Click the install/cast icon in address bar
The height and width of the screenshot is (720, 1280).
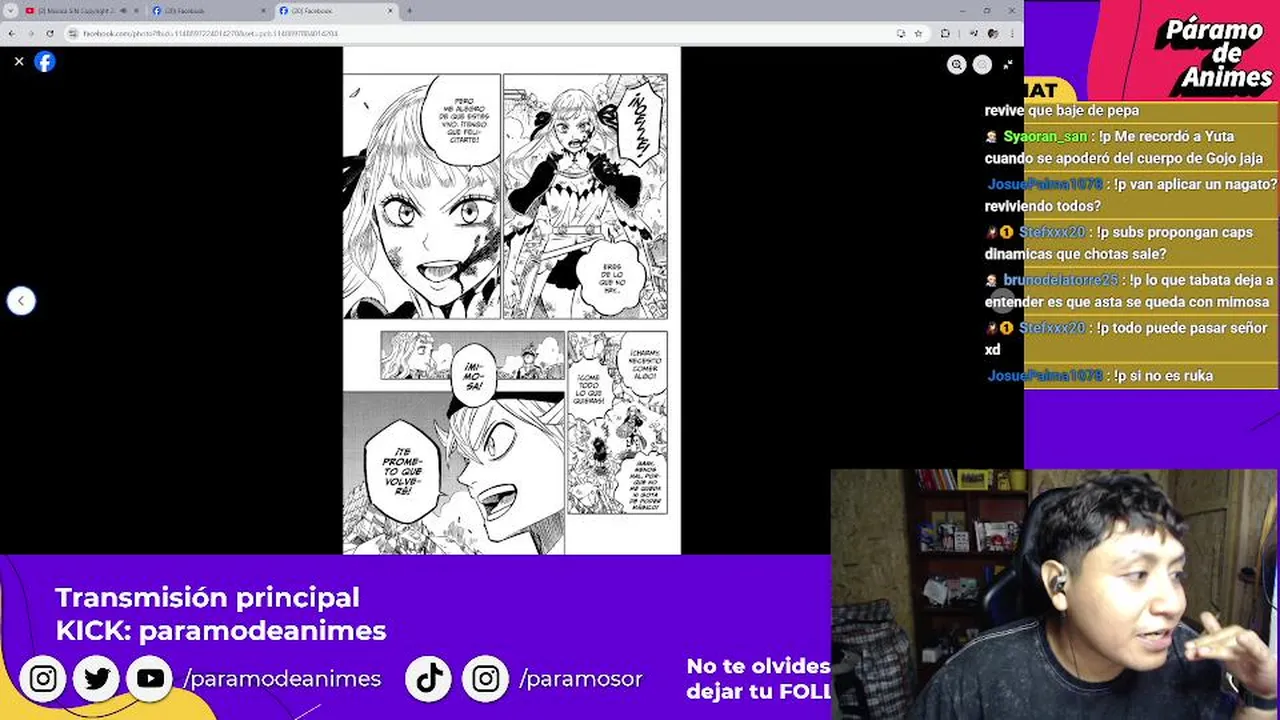901,33
